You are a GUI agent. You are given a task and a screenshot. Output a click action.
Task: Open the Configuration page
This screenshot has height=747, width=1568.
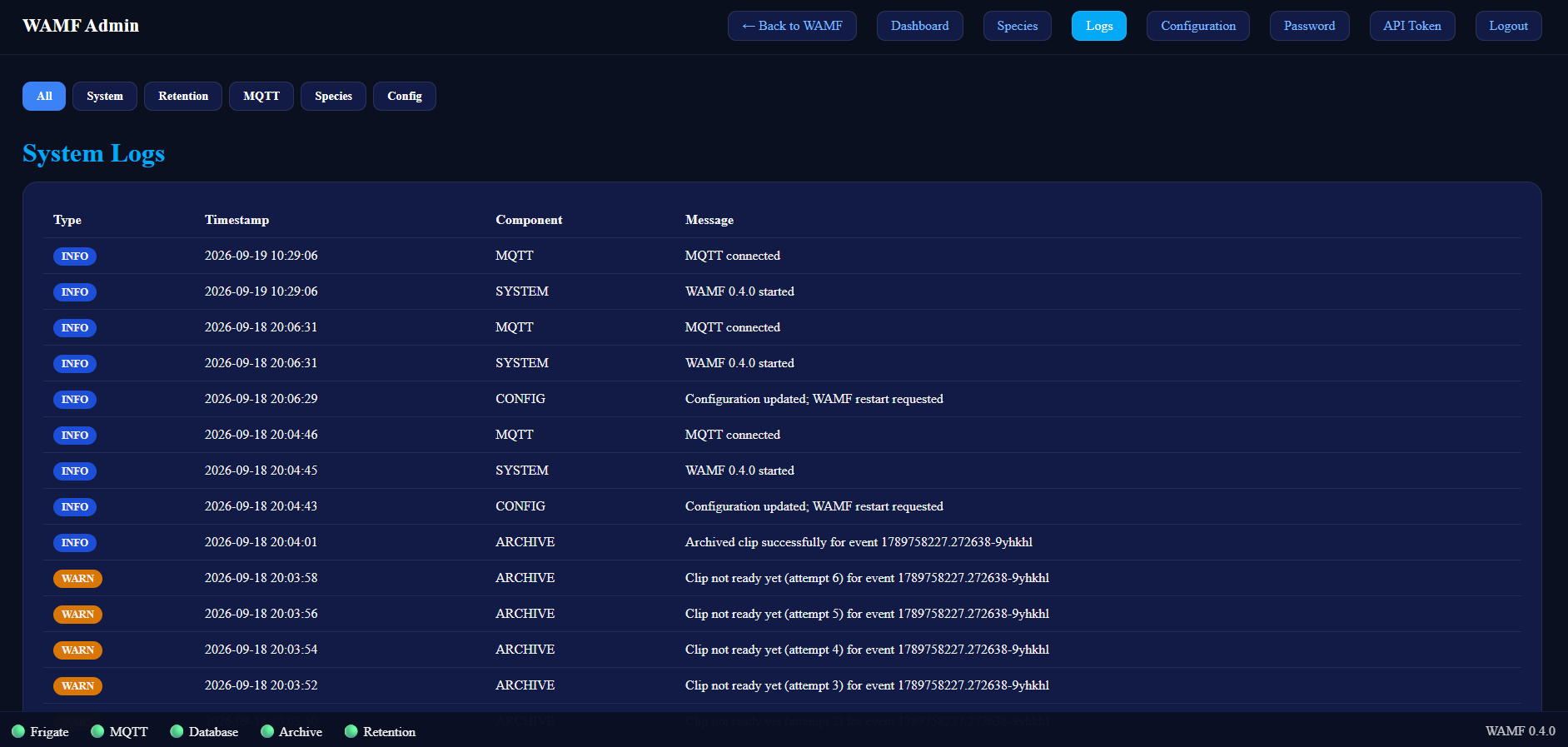[x=1198, y=26]
